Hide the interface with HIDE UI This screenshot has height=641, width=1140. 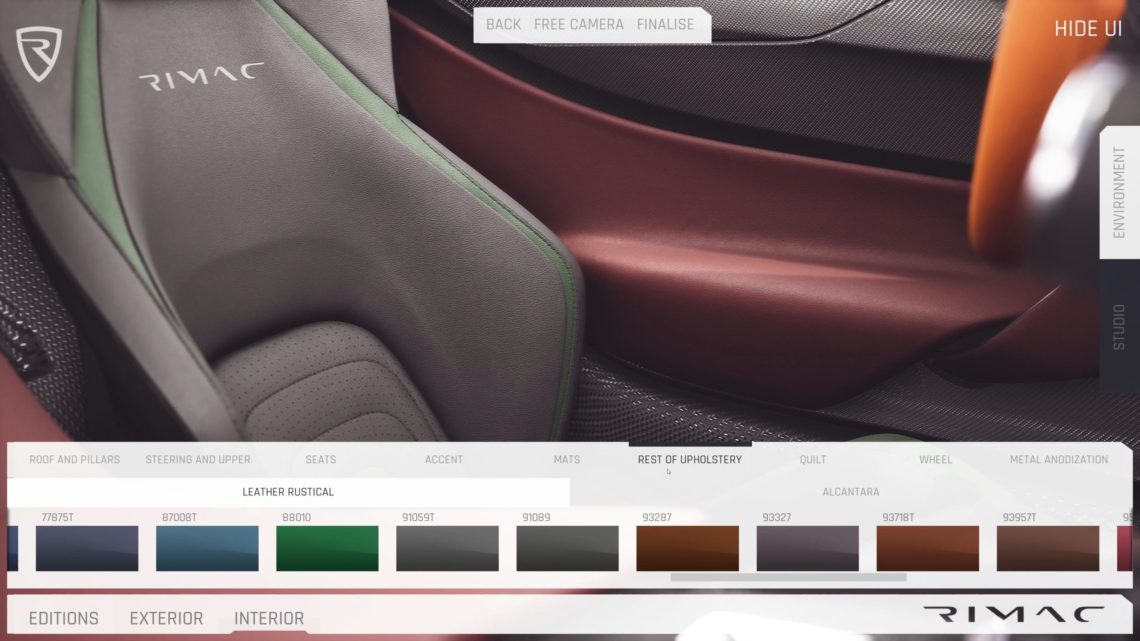pyautogui.click(x=1088, y=29)
